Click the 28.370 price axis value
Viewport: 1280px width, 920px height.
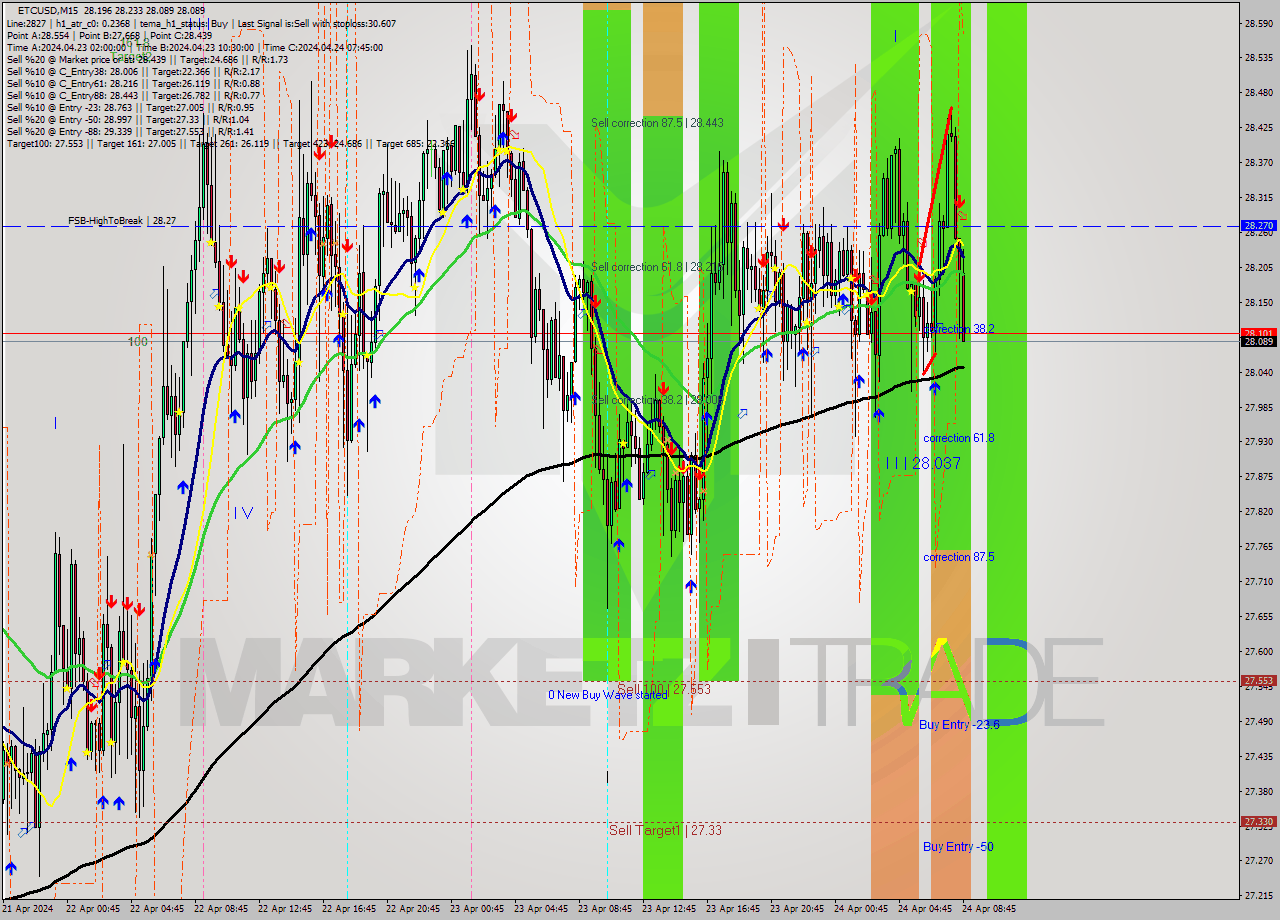1258,162
